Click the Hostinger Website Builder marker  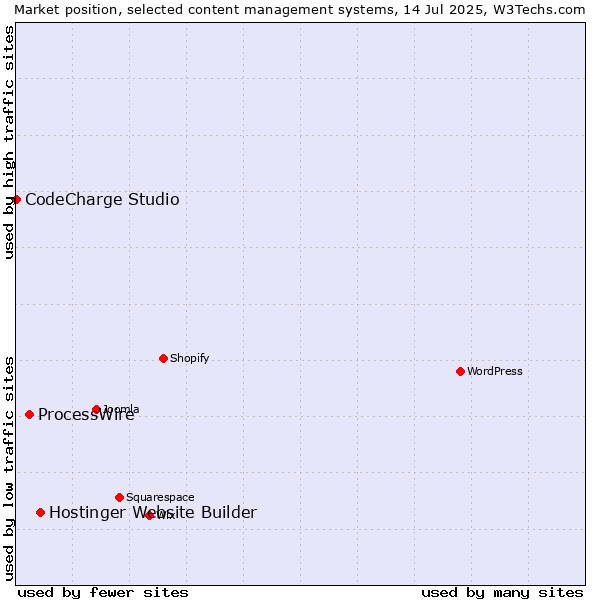(x=41, y=513)
